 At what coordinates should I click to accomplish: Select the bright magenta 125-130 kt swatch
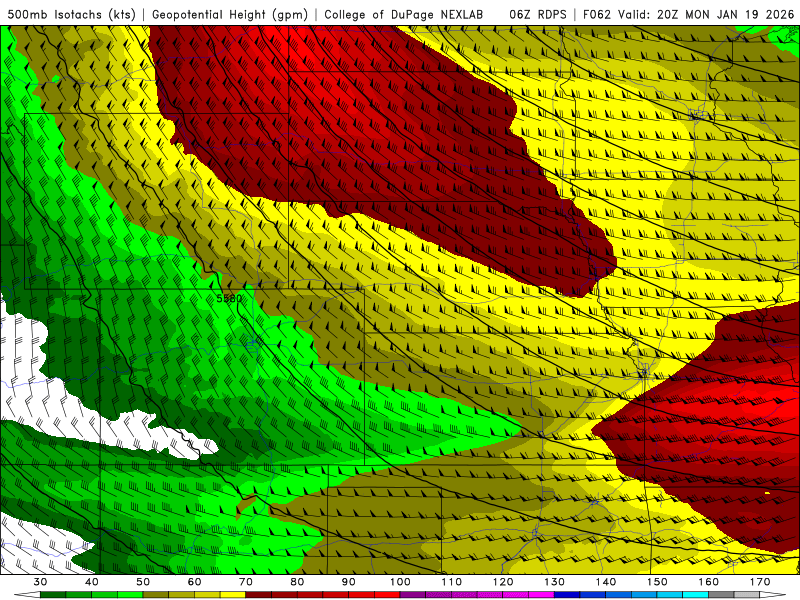[x=542, y=595]
